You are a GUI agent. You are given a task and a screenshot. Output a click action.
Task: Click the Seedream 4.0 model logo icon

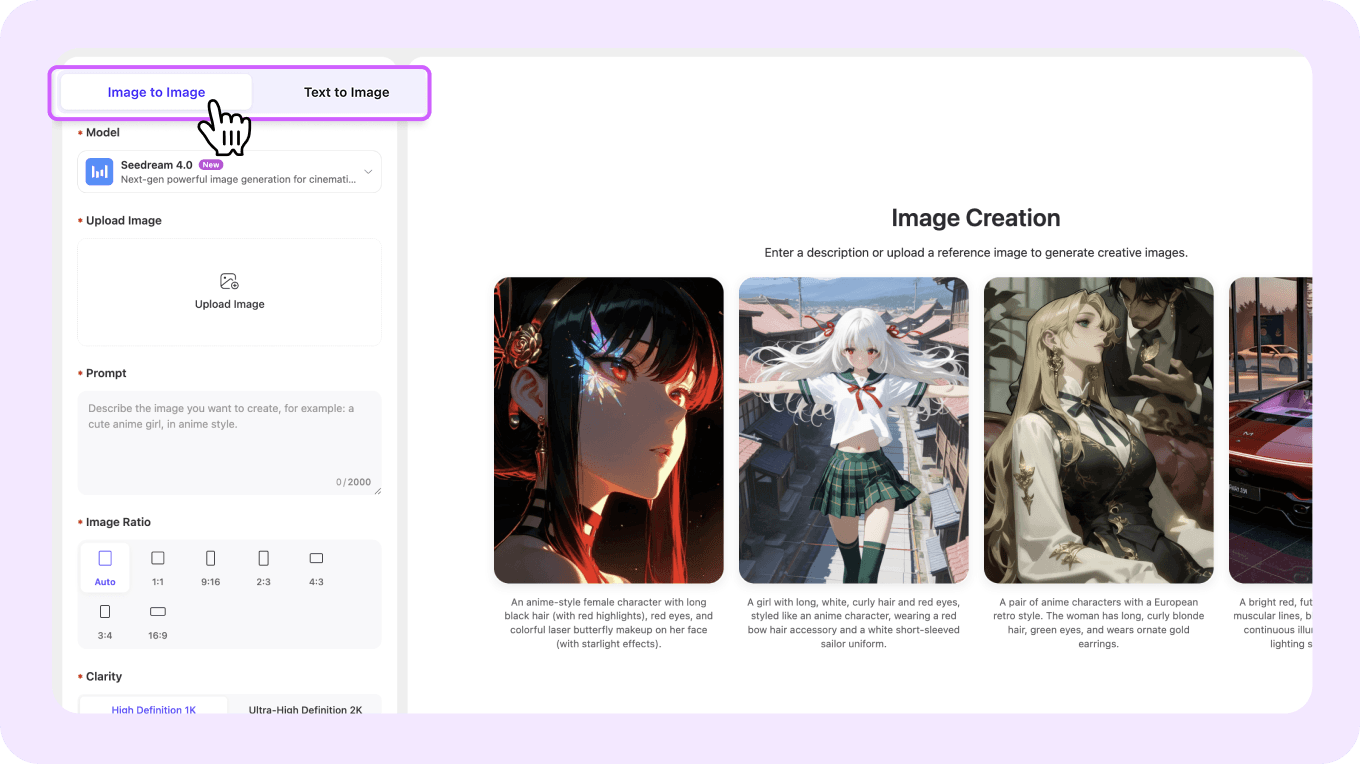pyautogui.click(x=99, y=172)
